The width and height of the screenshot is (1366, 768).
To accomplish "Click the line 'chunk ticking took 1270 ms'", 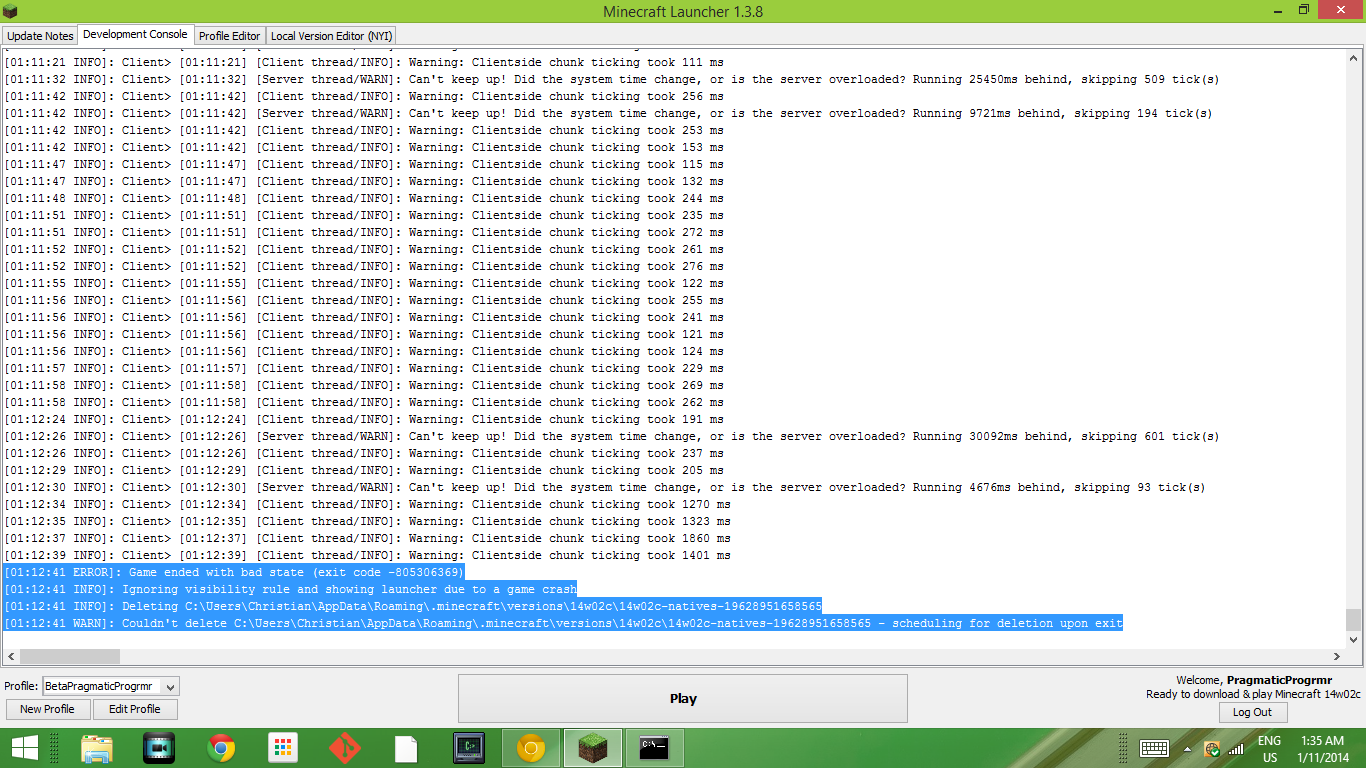I will pyautogui.click(x=367, y=504).
